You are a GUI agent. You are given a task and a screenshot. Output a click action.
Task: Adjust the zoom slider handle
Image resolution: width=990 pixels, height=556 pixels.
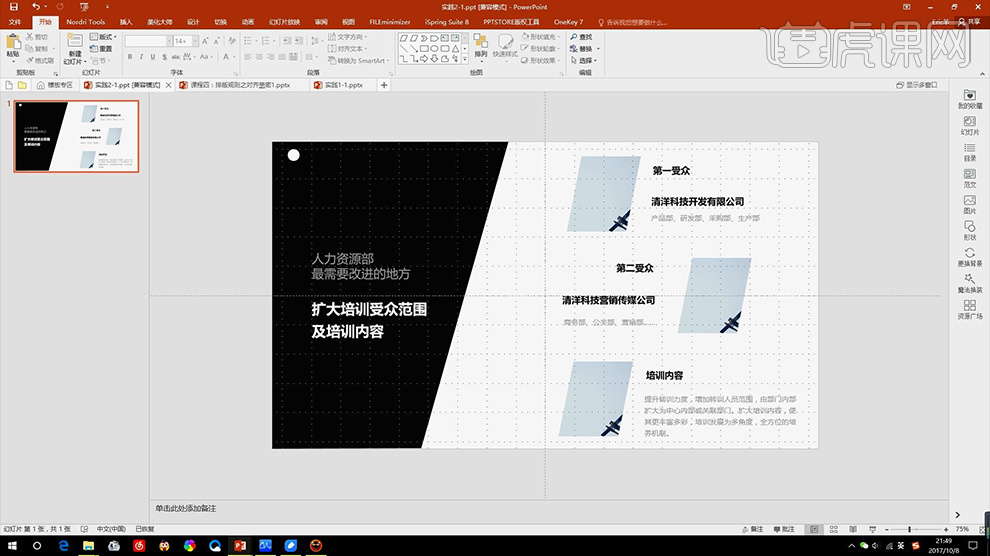tap(909, 529)
